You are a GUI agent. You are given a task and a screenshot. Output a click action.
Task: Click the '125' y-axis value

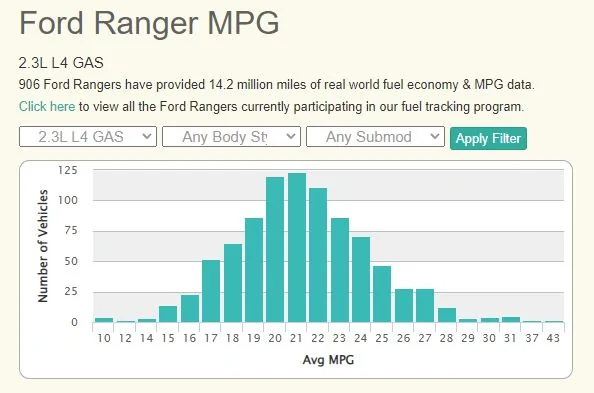68,170
